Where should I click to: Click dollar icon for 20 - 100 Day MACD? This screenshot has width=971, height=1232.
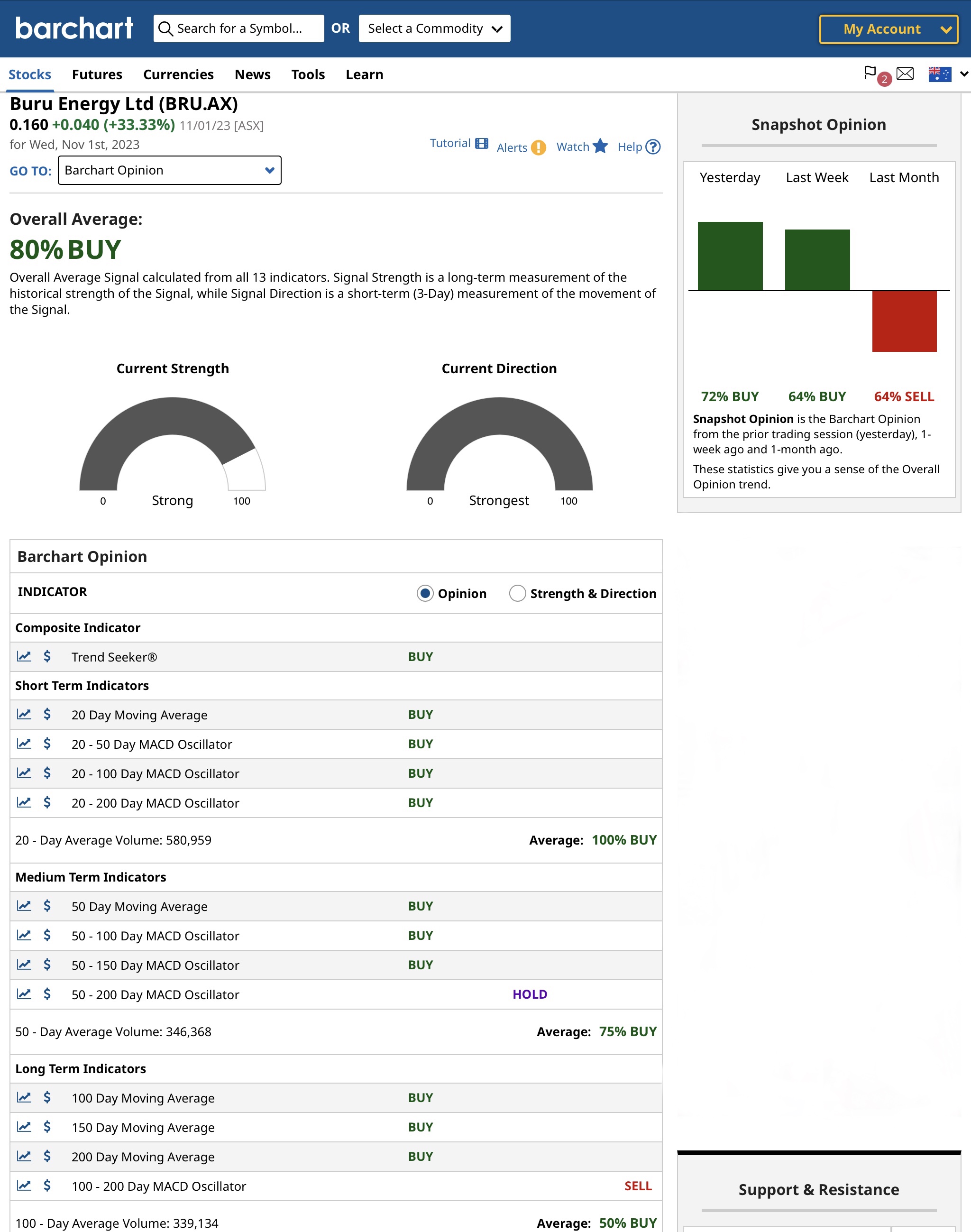coord(47,773)
